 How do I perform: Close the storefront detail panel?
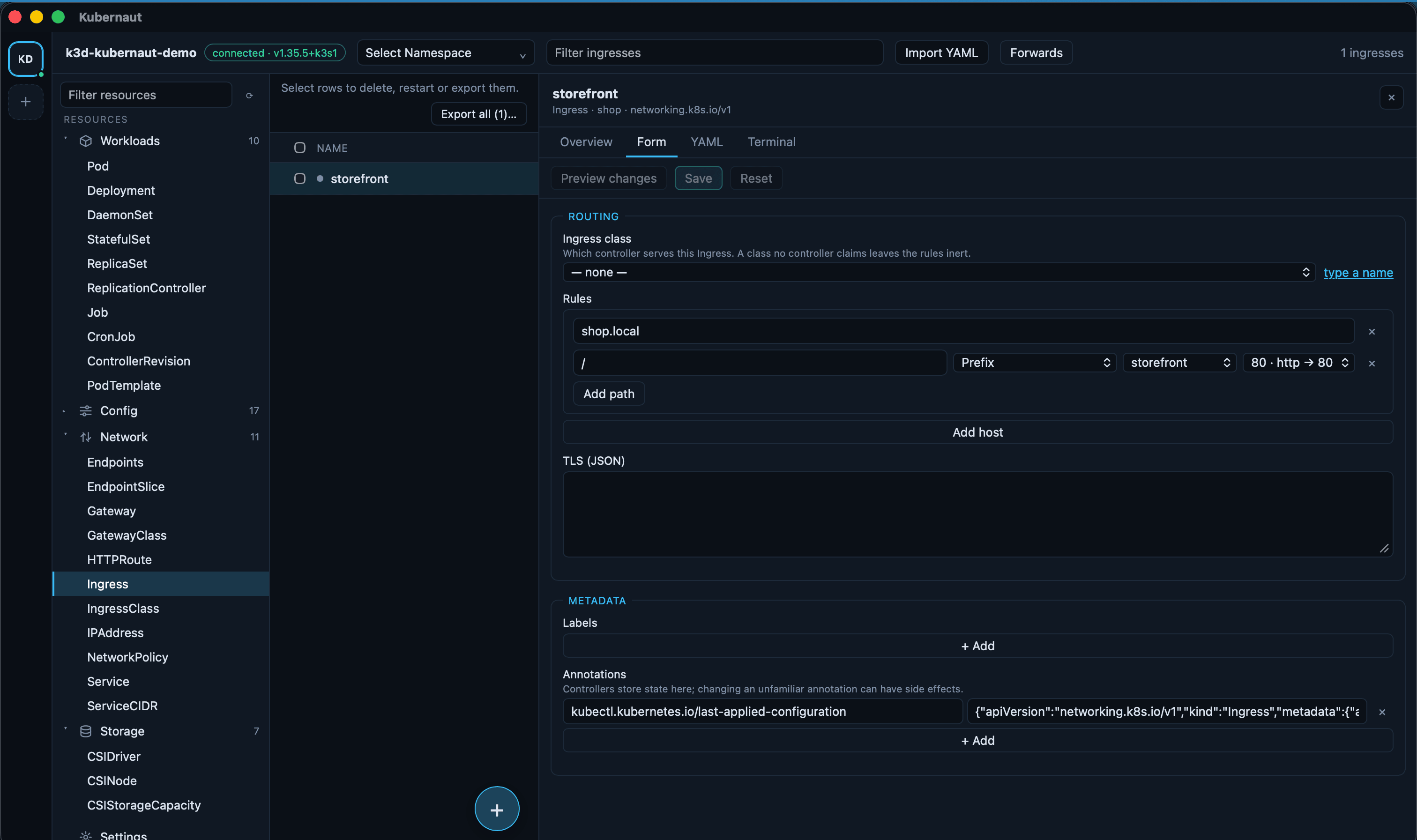point(1391,97)
